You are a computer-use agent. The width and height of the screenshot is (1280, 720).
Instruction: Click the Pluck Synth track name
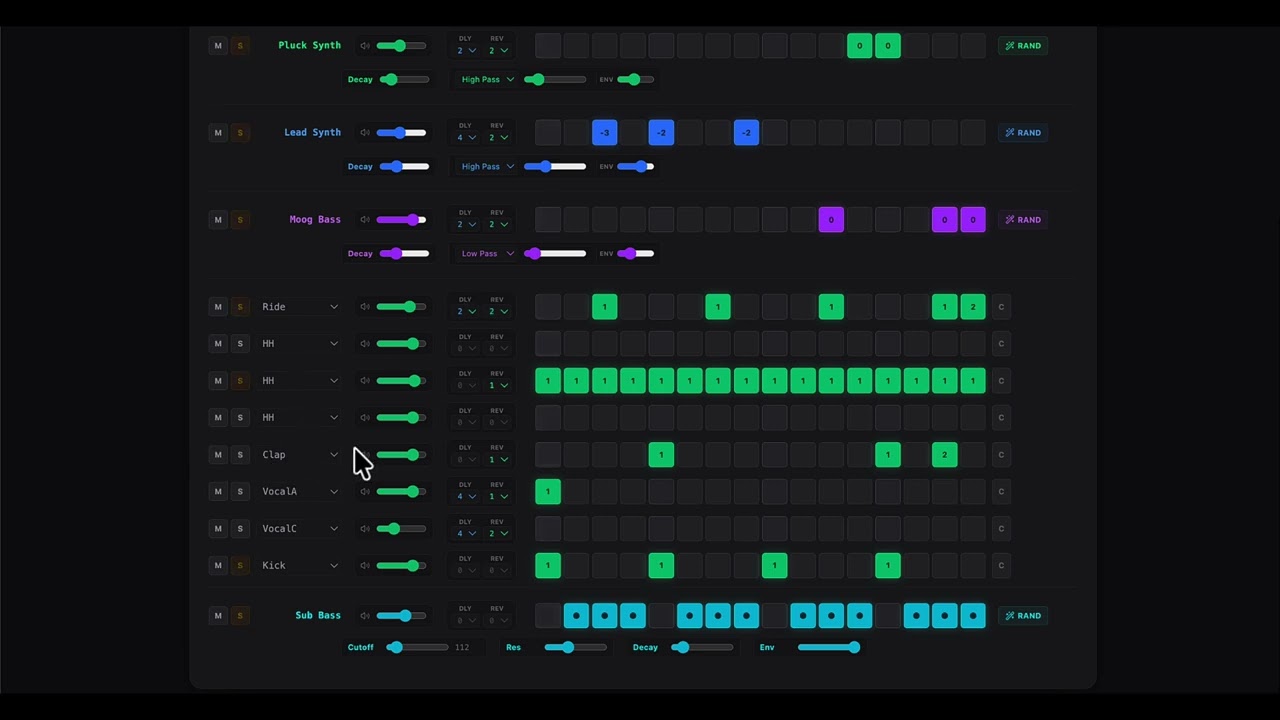click(309, 46)
